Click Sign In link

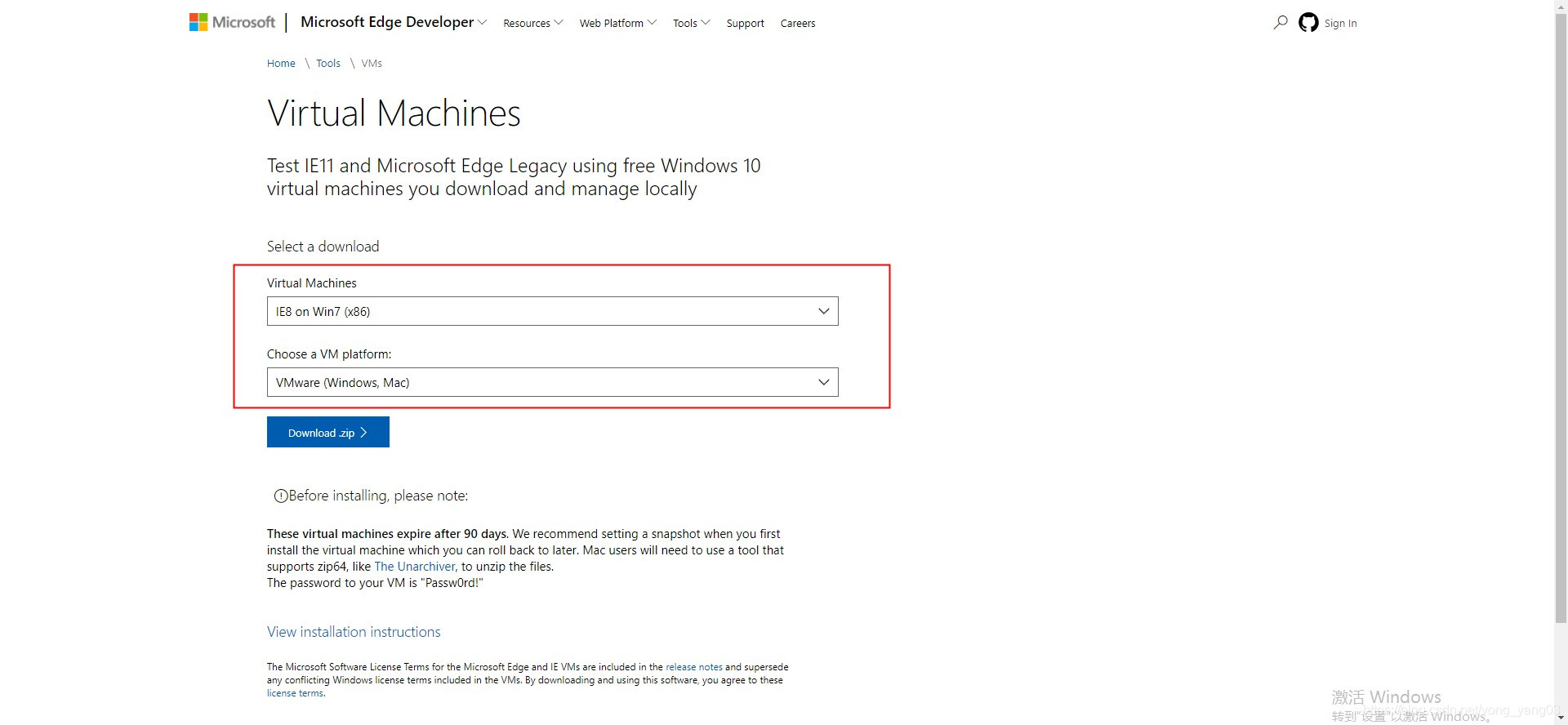(x=1340, y=23)
